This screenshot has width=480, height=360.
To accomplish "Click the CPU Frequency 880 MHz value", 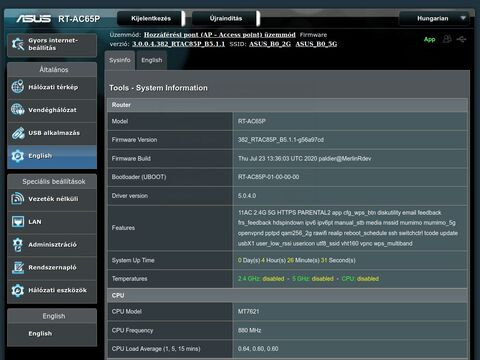I will pos(249,330).
